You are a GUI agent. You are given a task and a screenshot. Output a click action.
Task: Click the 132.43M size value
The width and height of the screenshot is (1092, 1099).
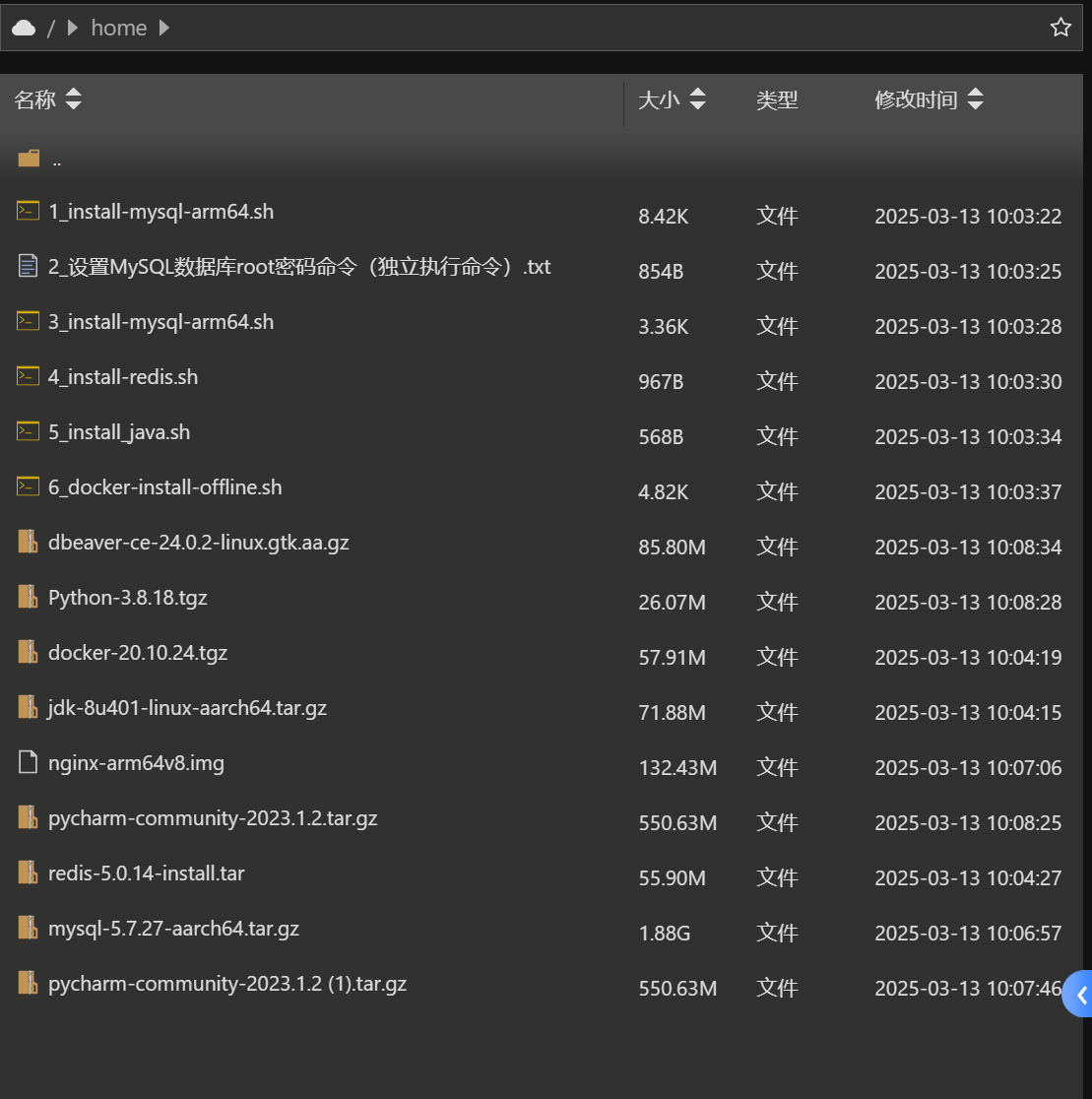[677, 768]
